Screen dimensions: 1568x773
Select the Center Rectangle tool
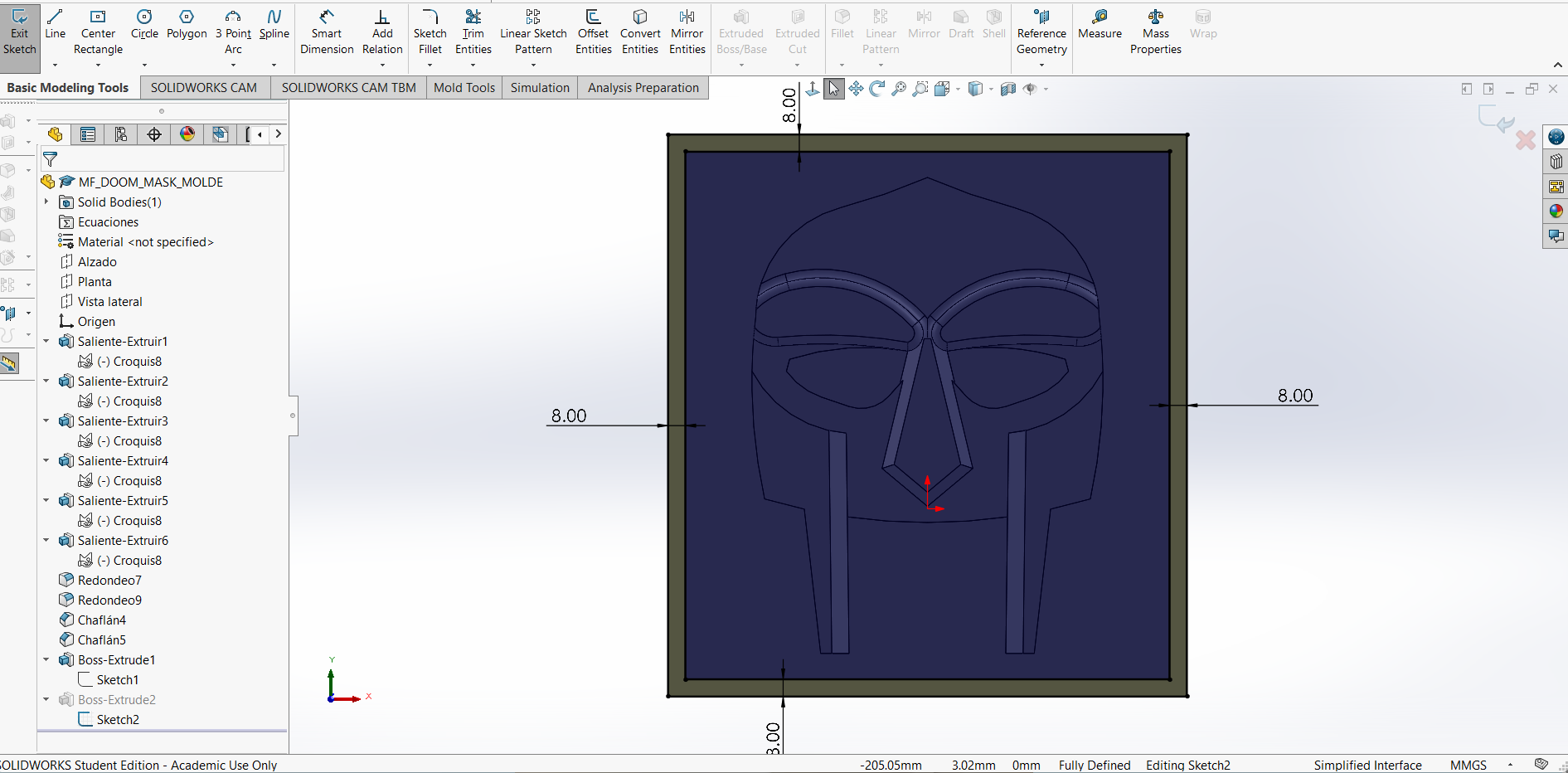98,32
